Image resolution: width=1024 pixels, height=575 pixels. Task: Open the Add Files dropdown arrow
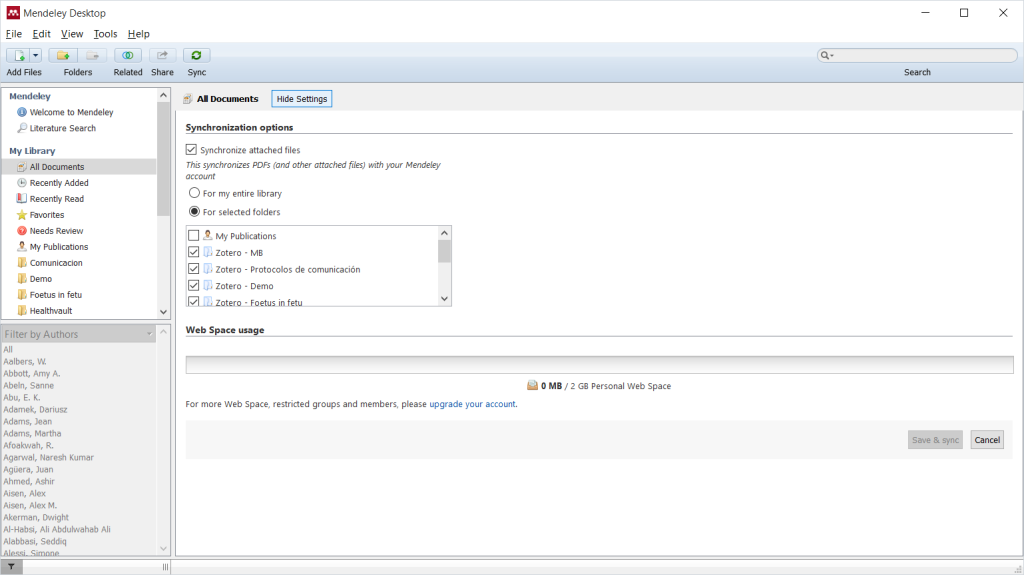[36, 56]
